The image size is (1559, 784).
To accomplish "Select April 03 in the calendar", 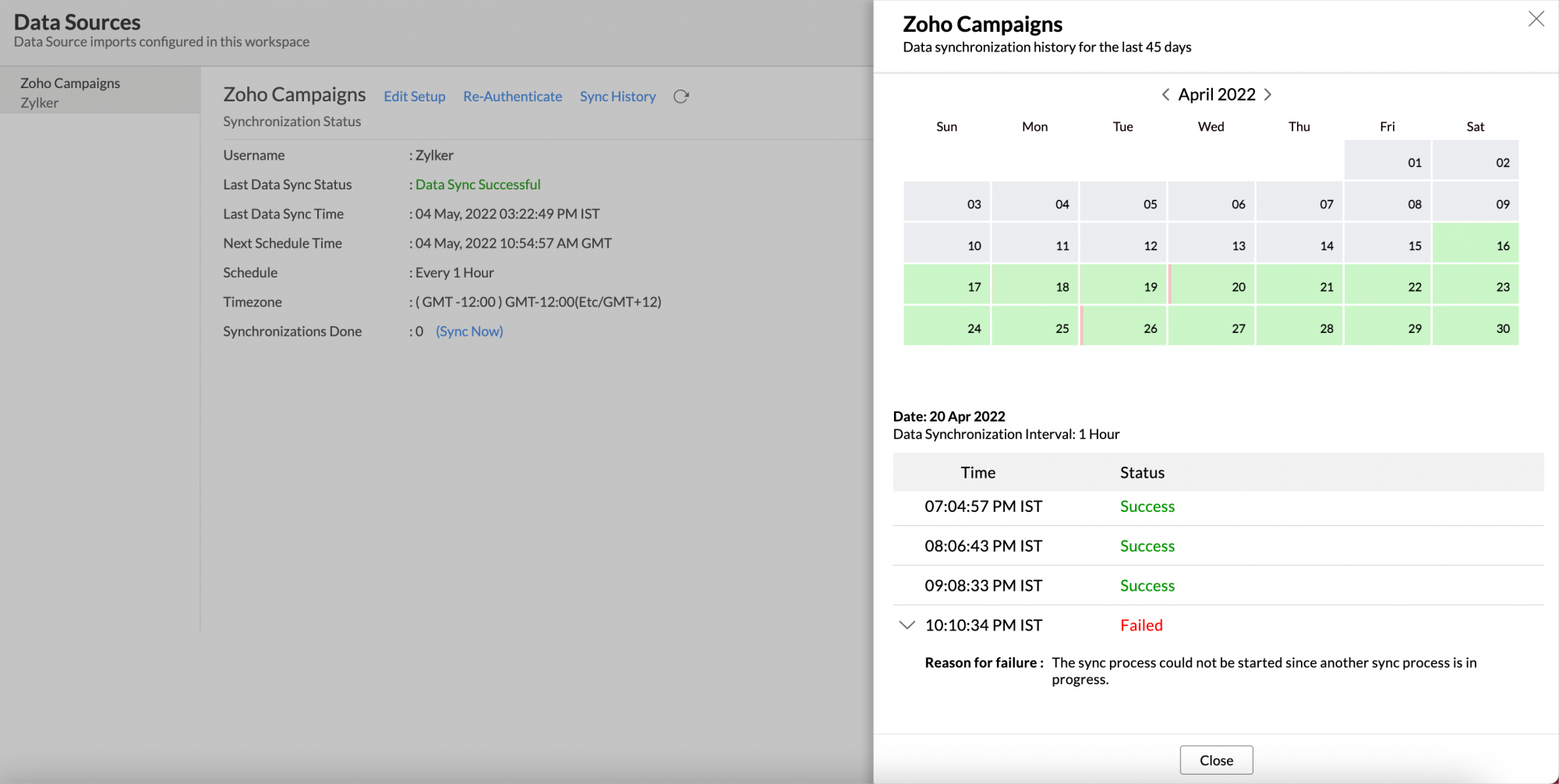I will point(947,203).
